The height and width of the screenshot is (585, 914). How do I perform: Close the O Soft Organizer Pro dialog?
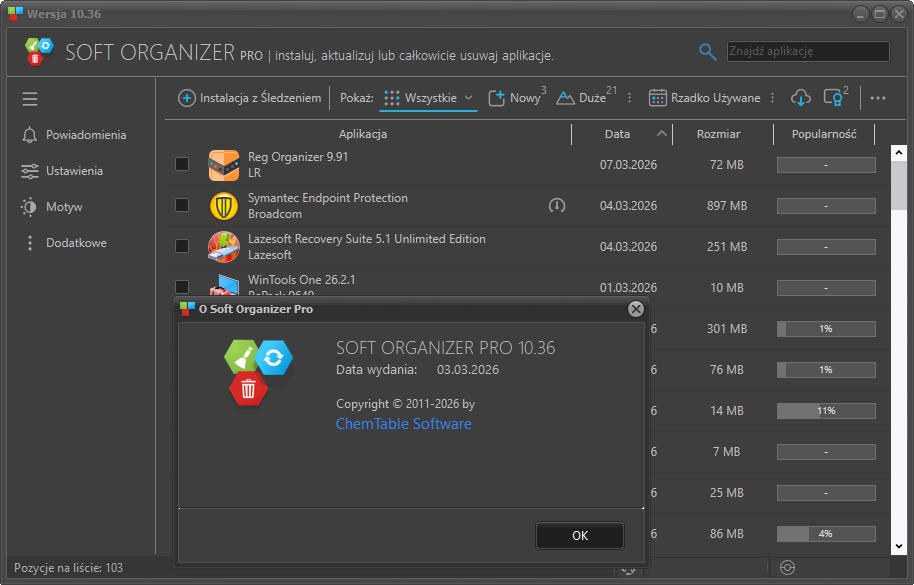pyautogui.click(x=636, y=309)
